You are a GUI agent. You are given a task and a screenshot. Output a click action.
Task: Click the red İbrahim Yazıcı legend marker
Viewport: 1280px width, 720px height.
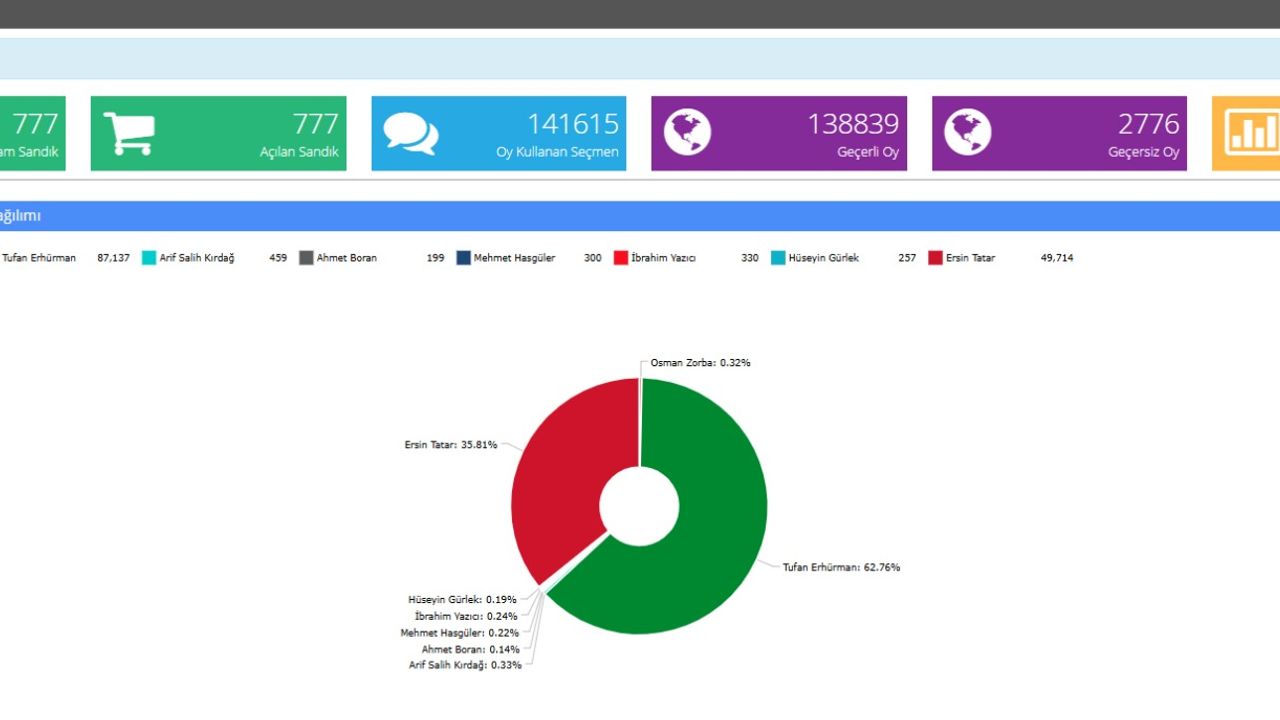(x=620, y=258)
